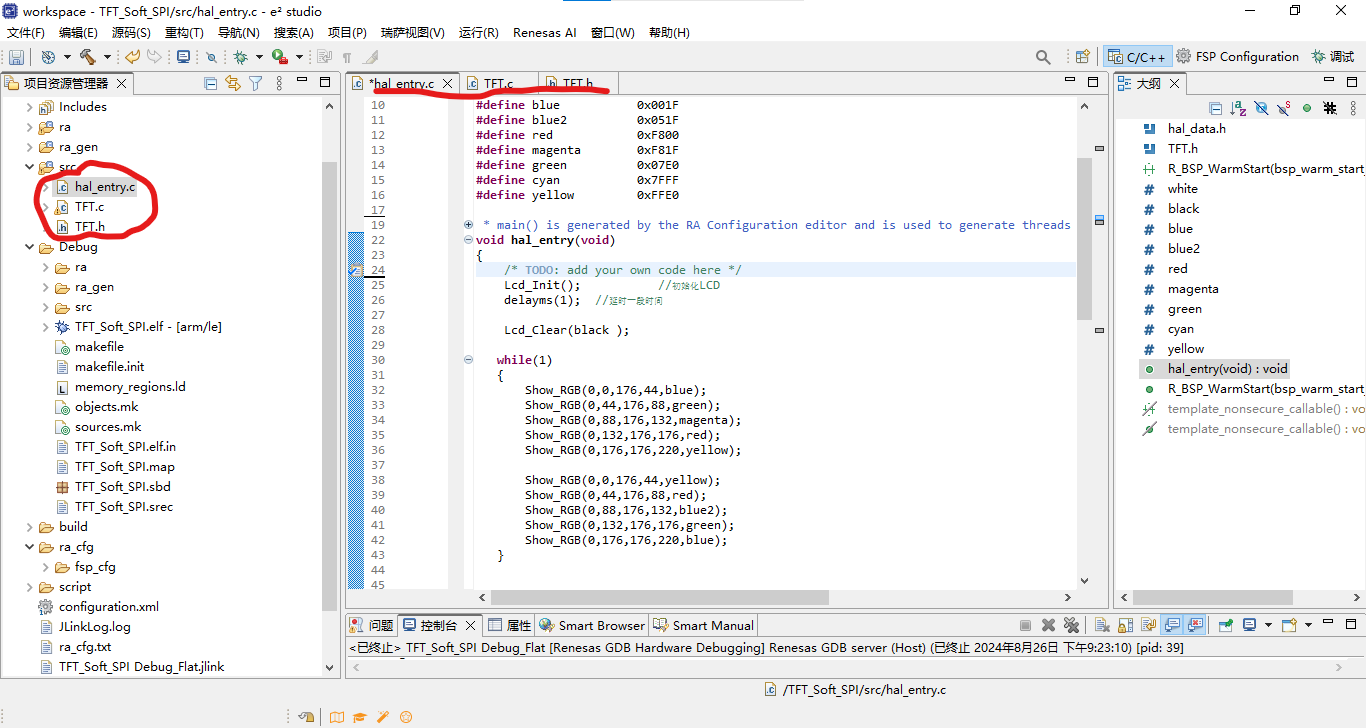Toggle Hide Fields in Outline

point(1261,108)
